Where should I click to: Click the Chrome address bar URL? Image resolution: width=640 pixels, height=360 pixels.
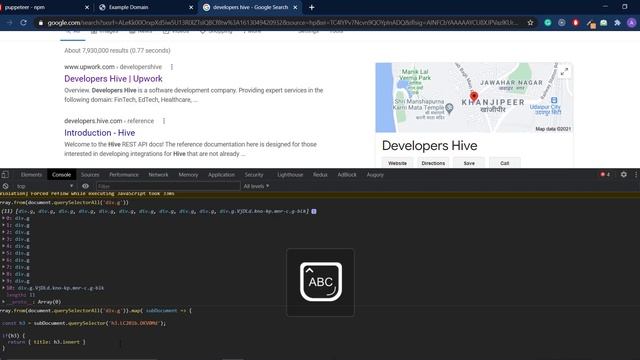(x=282, y=23)
